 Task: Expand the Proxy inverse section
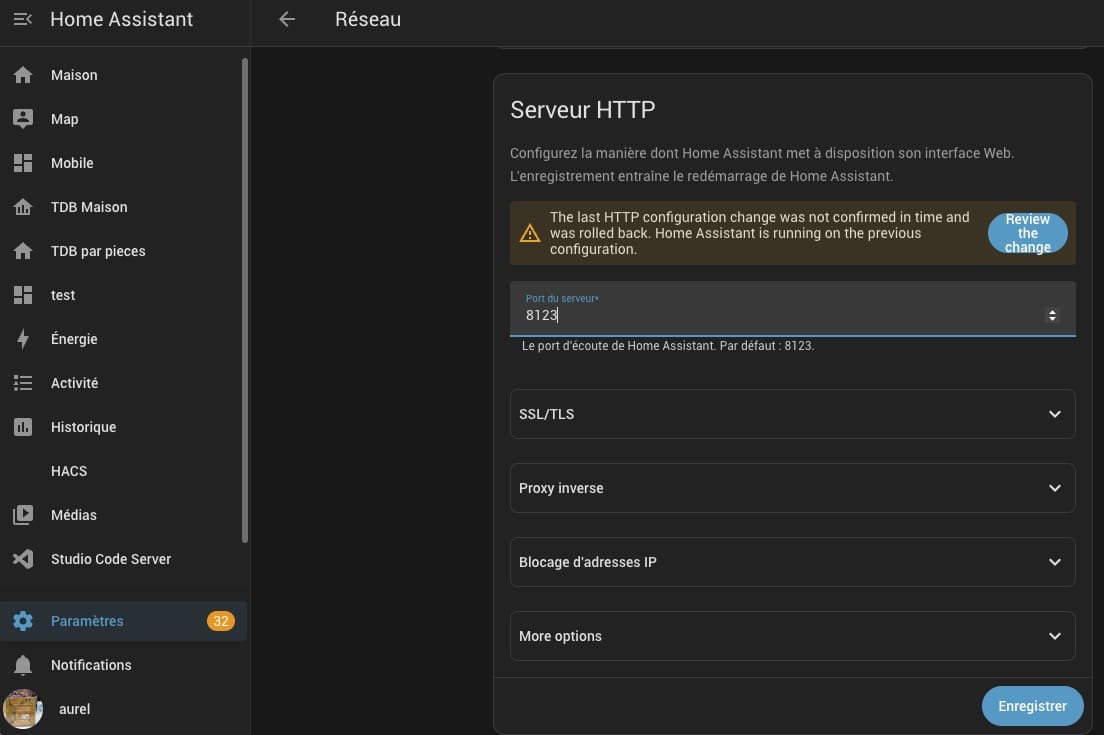[792, 488]
